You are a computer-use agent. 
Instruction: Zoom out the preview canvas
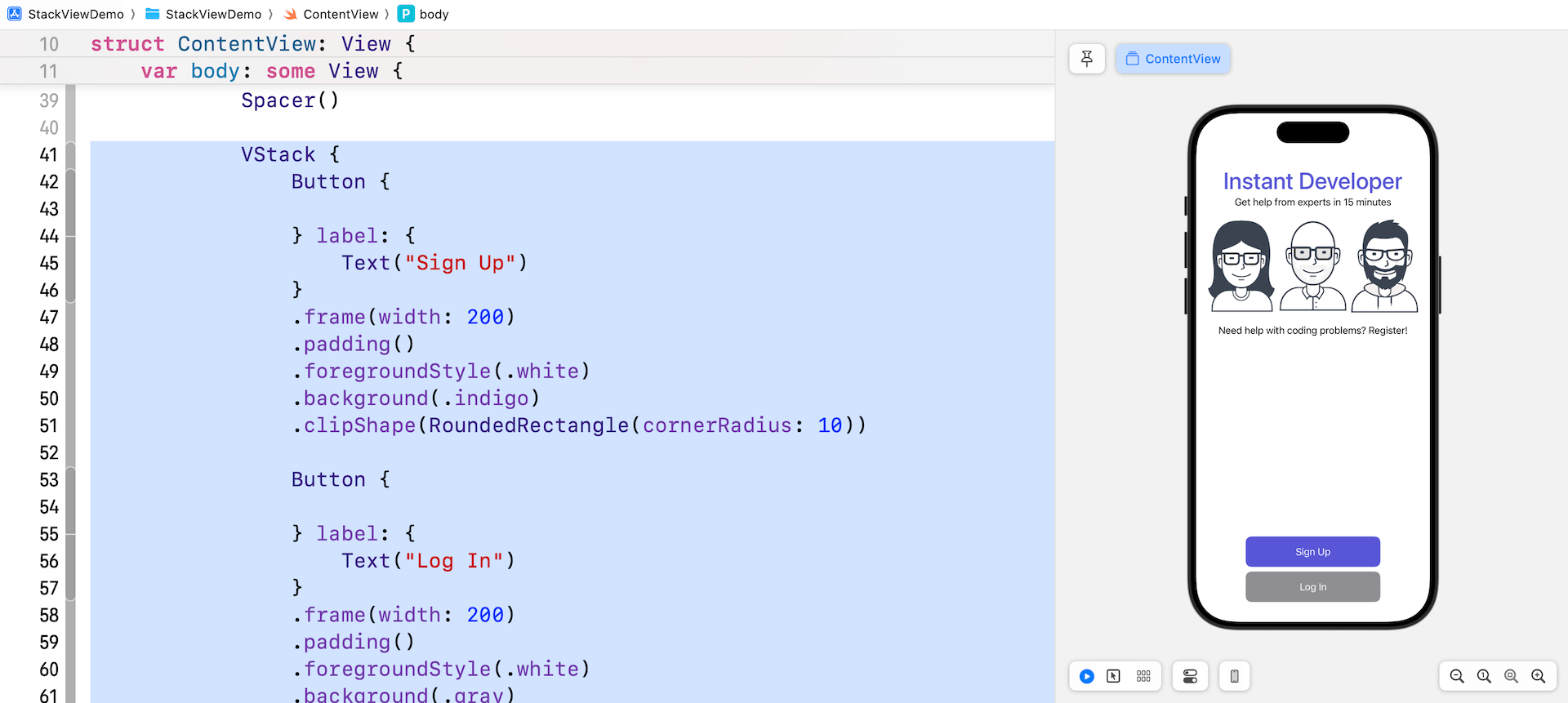coord(1456,676)
